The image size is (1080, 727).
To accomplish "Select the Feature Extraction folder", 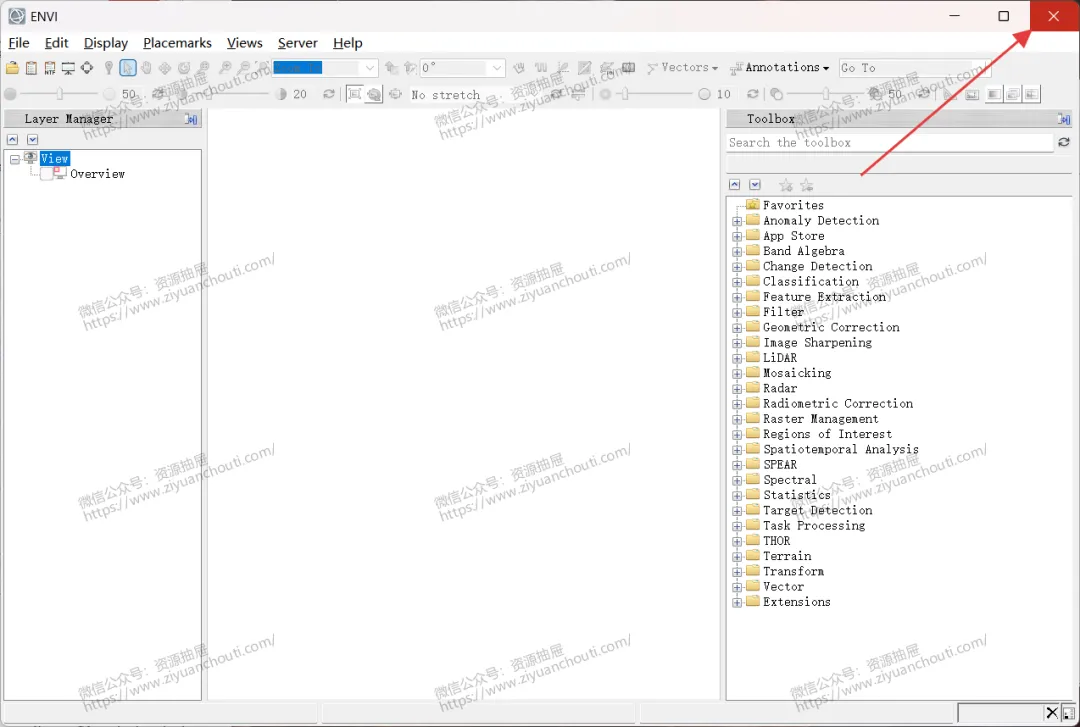I will pos(824,297).
